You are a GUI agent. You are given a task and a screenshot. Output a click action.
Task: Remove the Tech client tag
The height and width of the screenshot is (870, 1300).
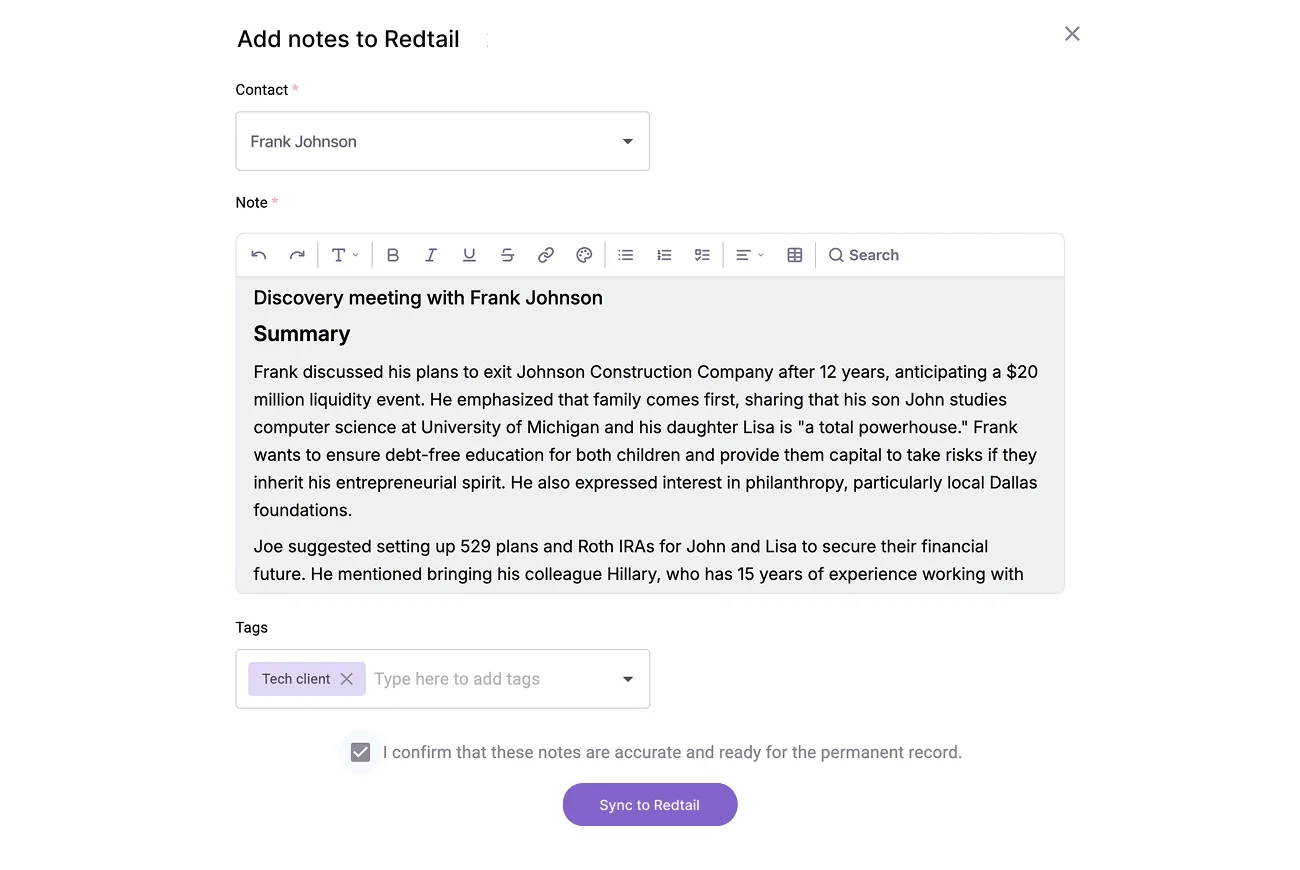click(x=347, y=679)
